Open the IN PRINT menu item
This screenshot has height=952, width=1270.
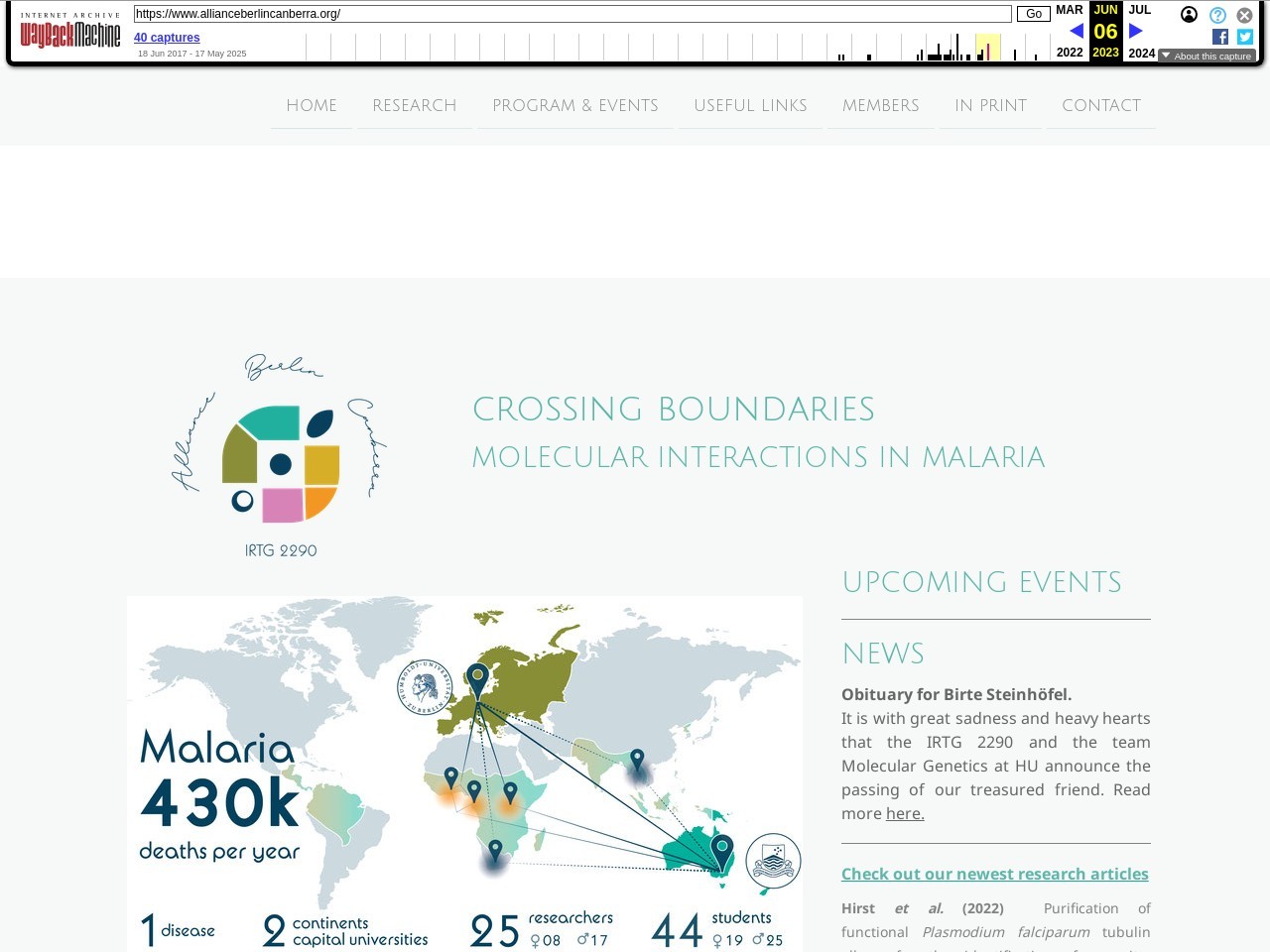[x=990, y=105]
